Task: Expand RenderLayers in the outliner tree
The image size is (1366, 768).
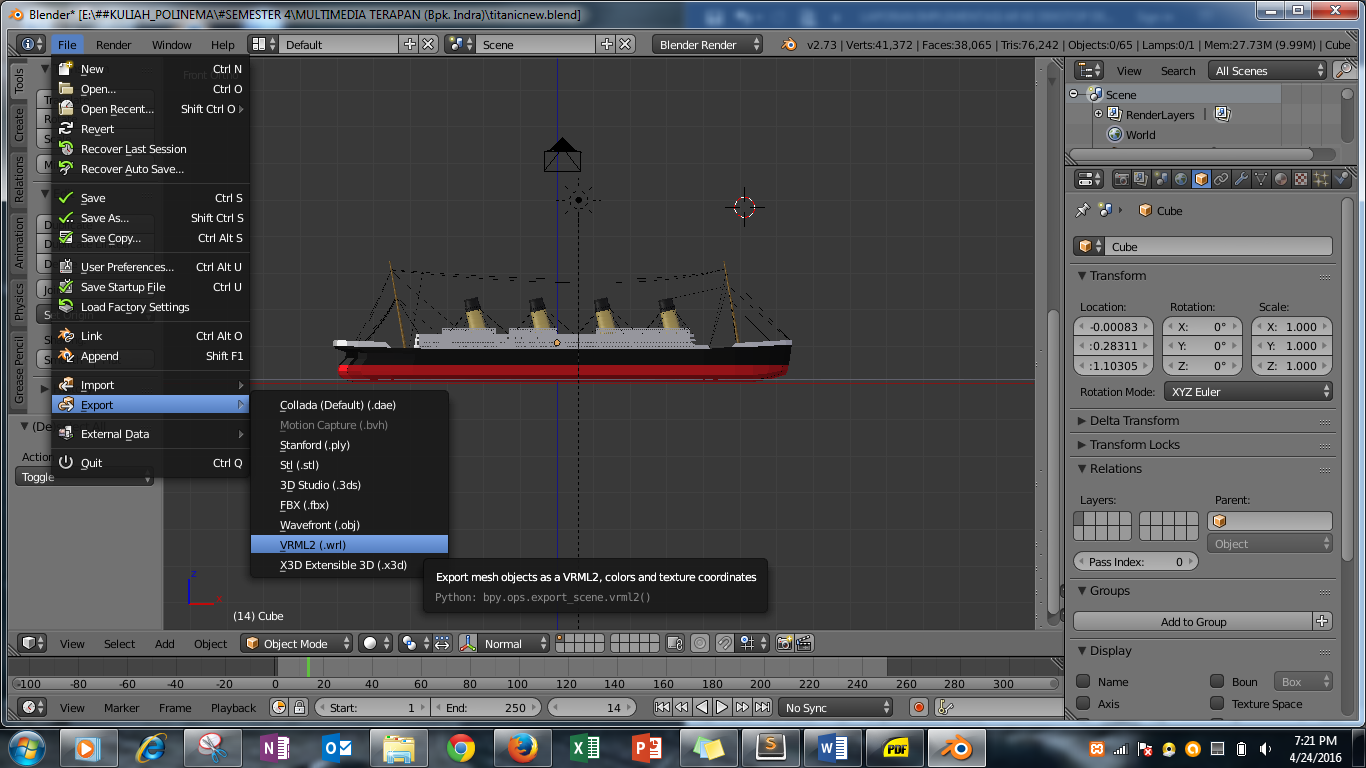Action: coord(1098,114)
